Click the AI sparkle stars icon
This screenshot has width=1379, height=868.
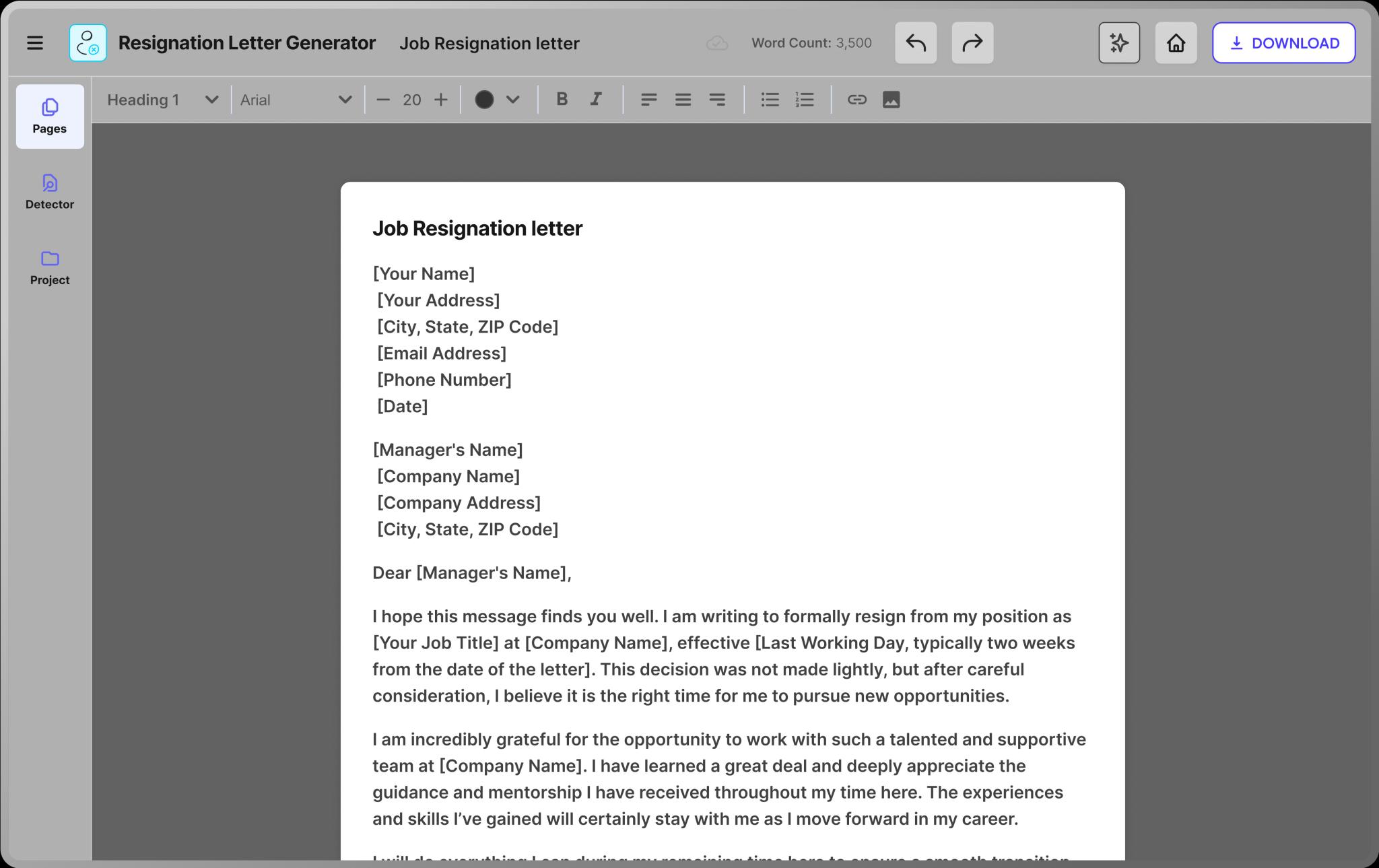[1118, 43]
